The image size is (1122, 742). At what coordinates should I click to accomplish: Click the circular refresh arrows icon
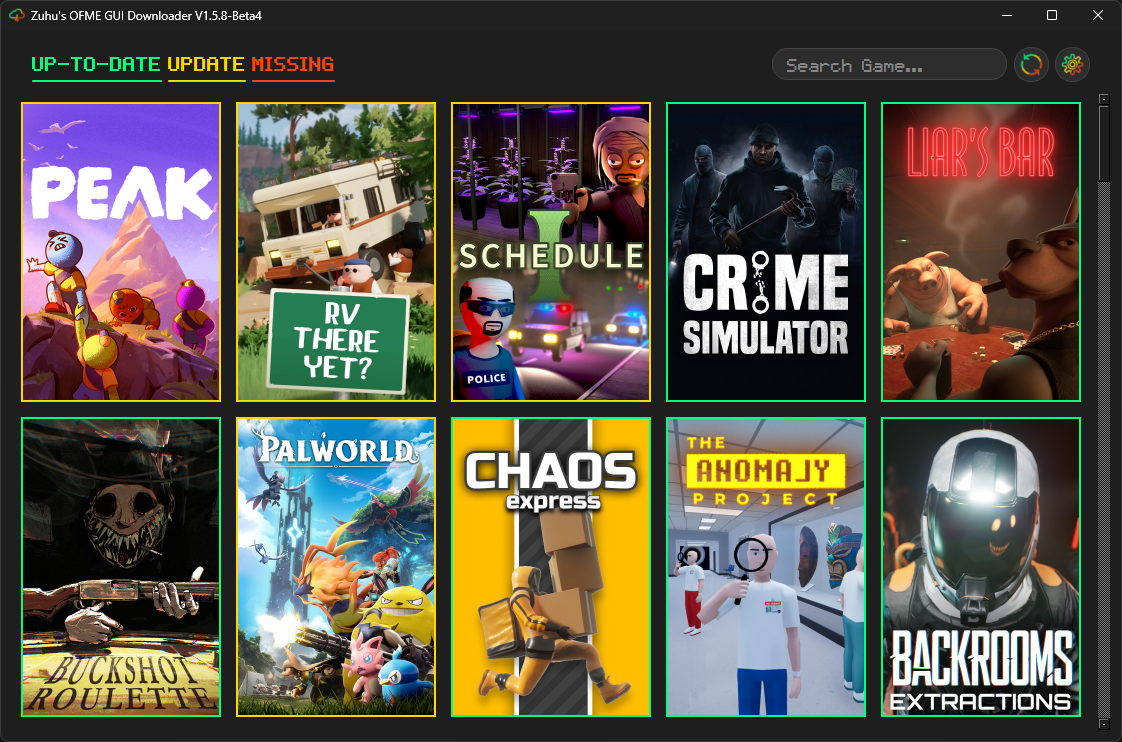(1031, 65)
